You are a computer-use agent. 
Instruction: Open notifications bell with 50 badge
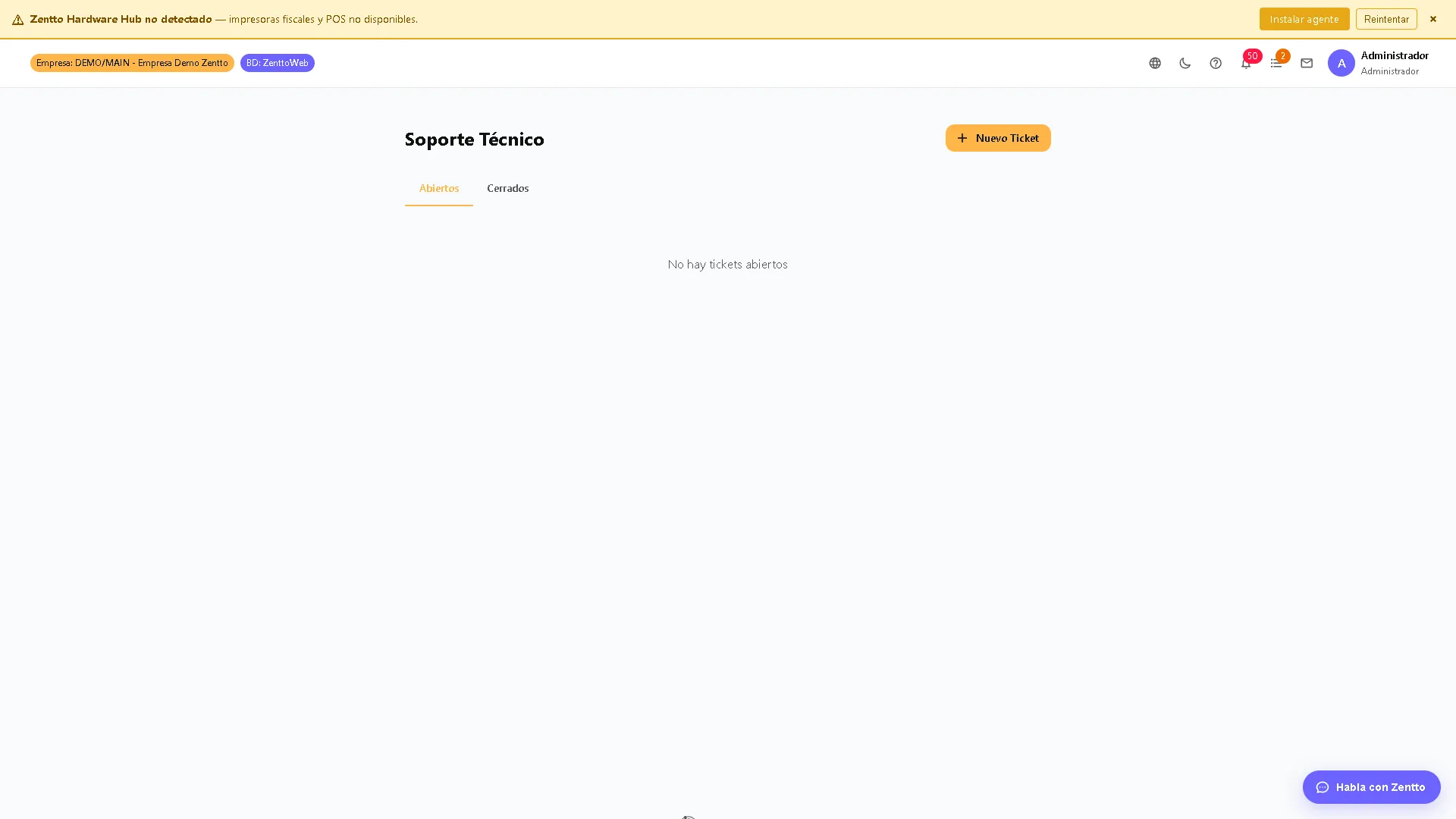[x=1246, y=64]
